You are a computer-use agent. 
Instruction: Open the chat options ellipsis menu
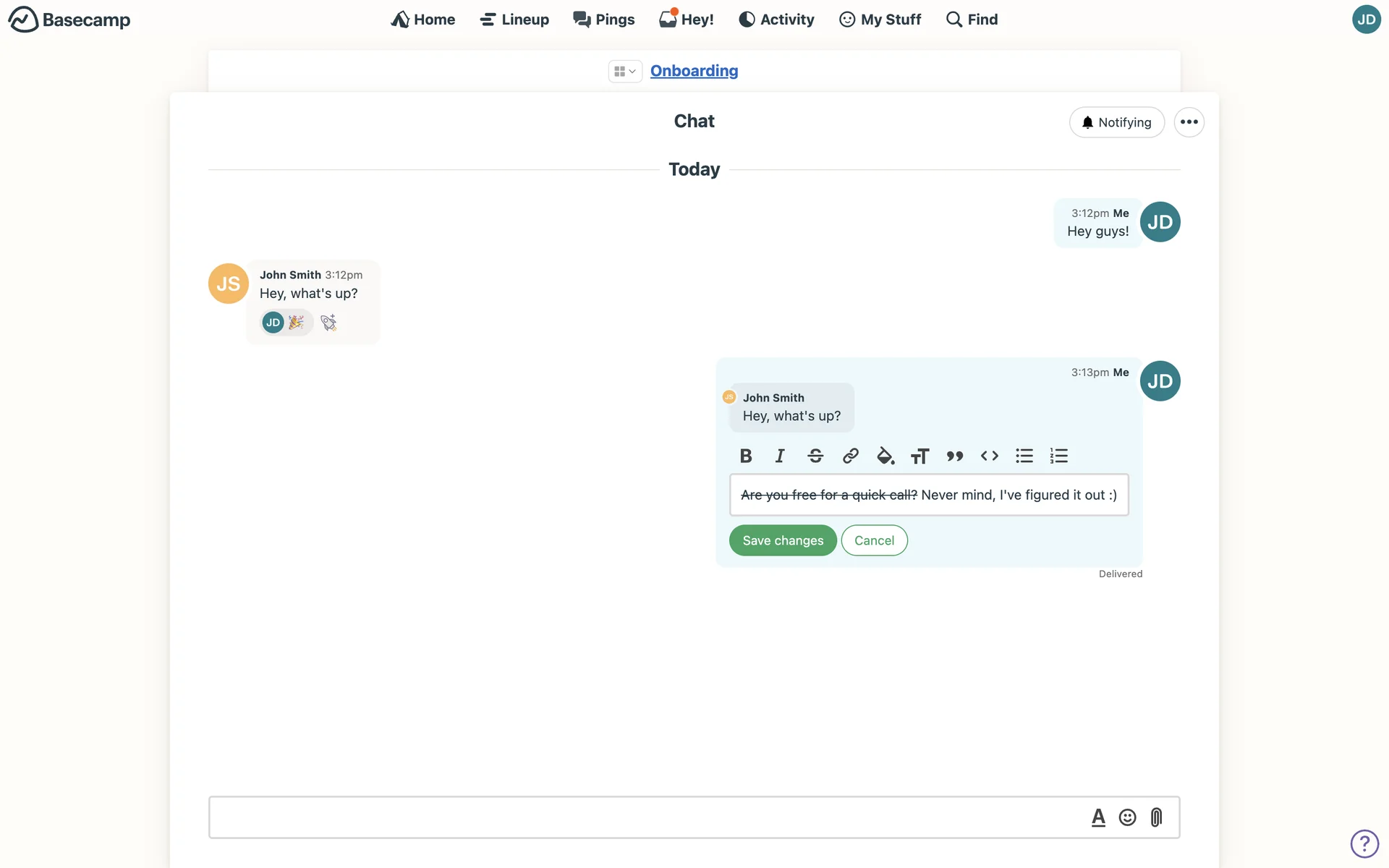coord(1189,122)
